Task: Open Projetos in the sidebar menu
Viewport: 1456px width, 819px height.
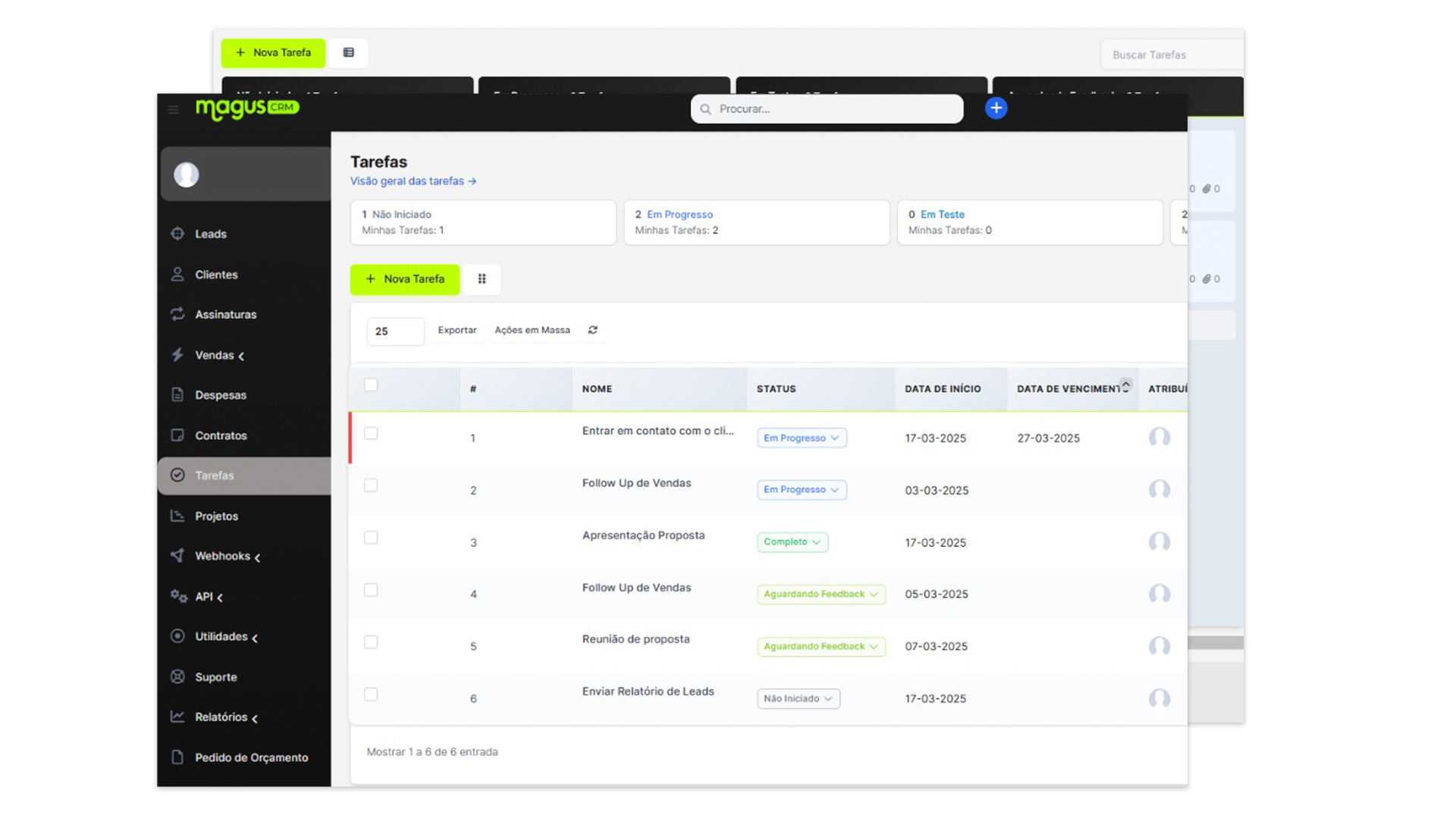Action: (216, 516)
